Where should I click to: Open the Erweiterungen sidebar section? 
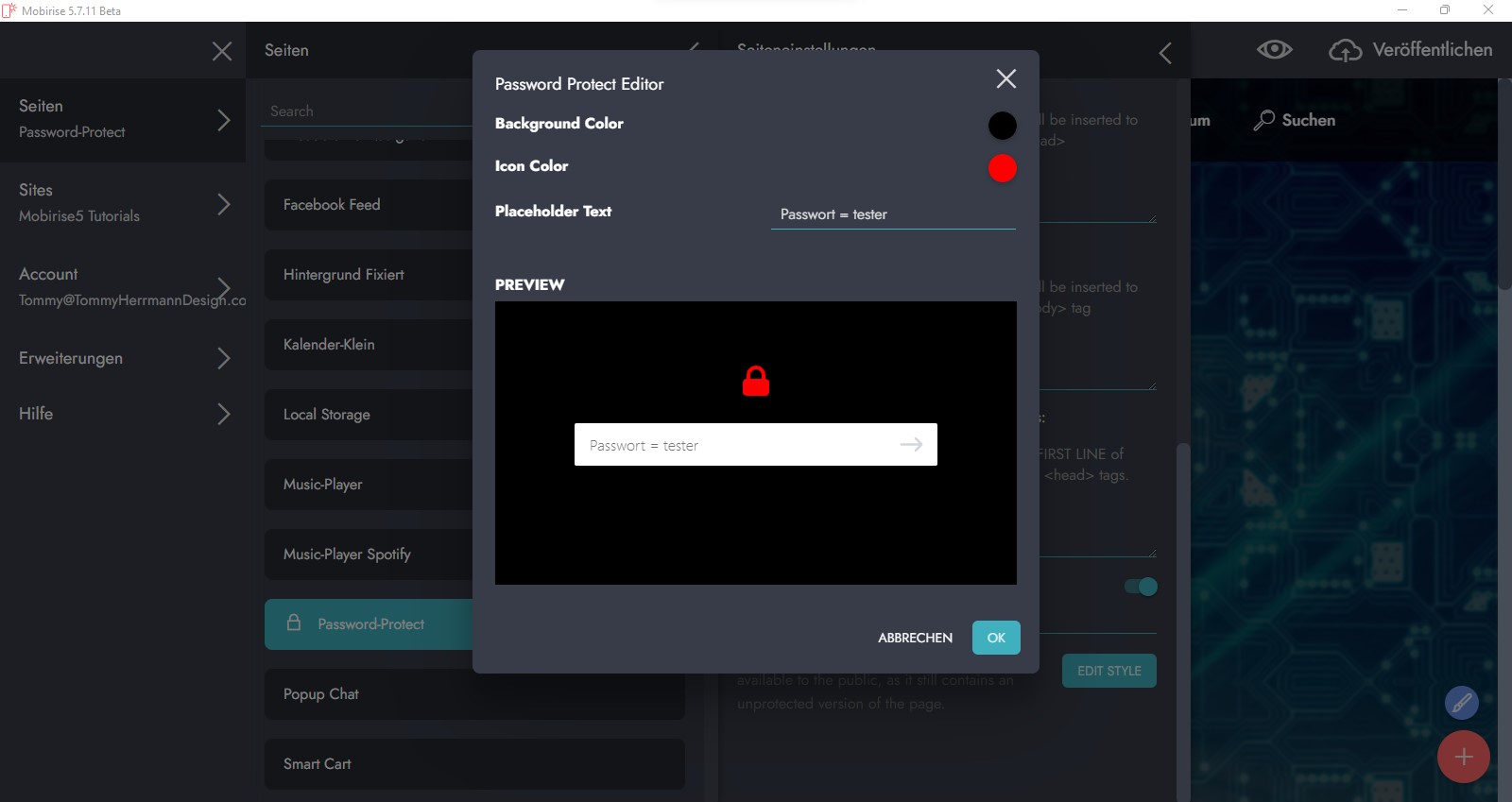pos(123,358)
